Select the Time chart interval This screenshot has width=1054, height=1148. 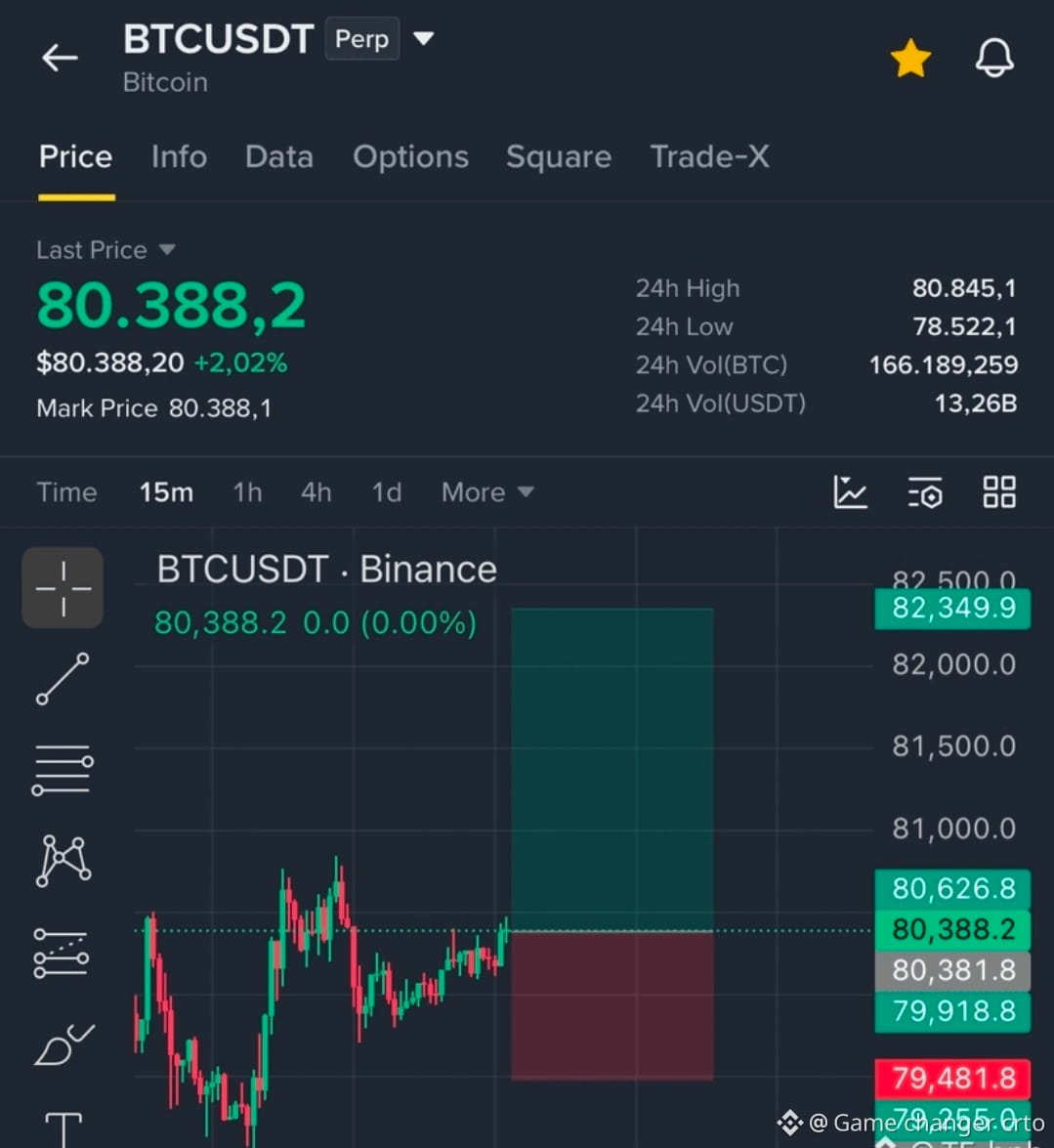coord(66,492)
